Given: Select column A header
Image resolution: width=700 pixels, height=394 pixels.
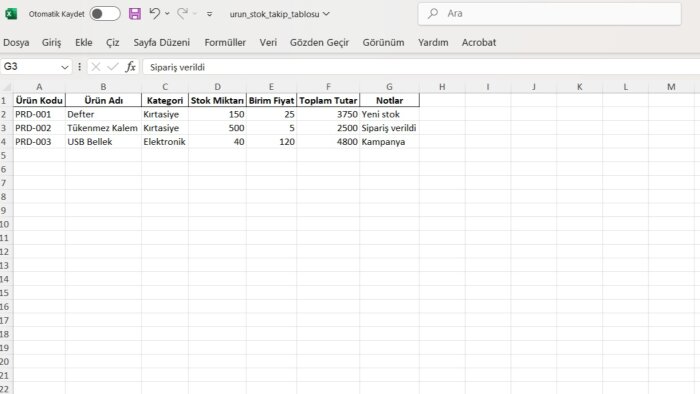Looking at the screenshot, I should (39, 87).
